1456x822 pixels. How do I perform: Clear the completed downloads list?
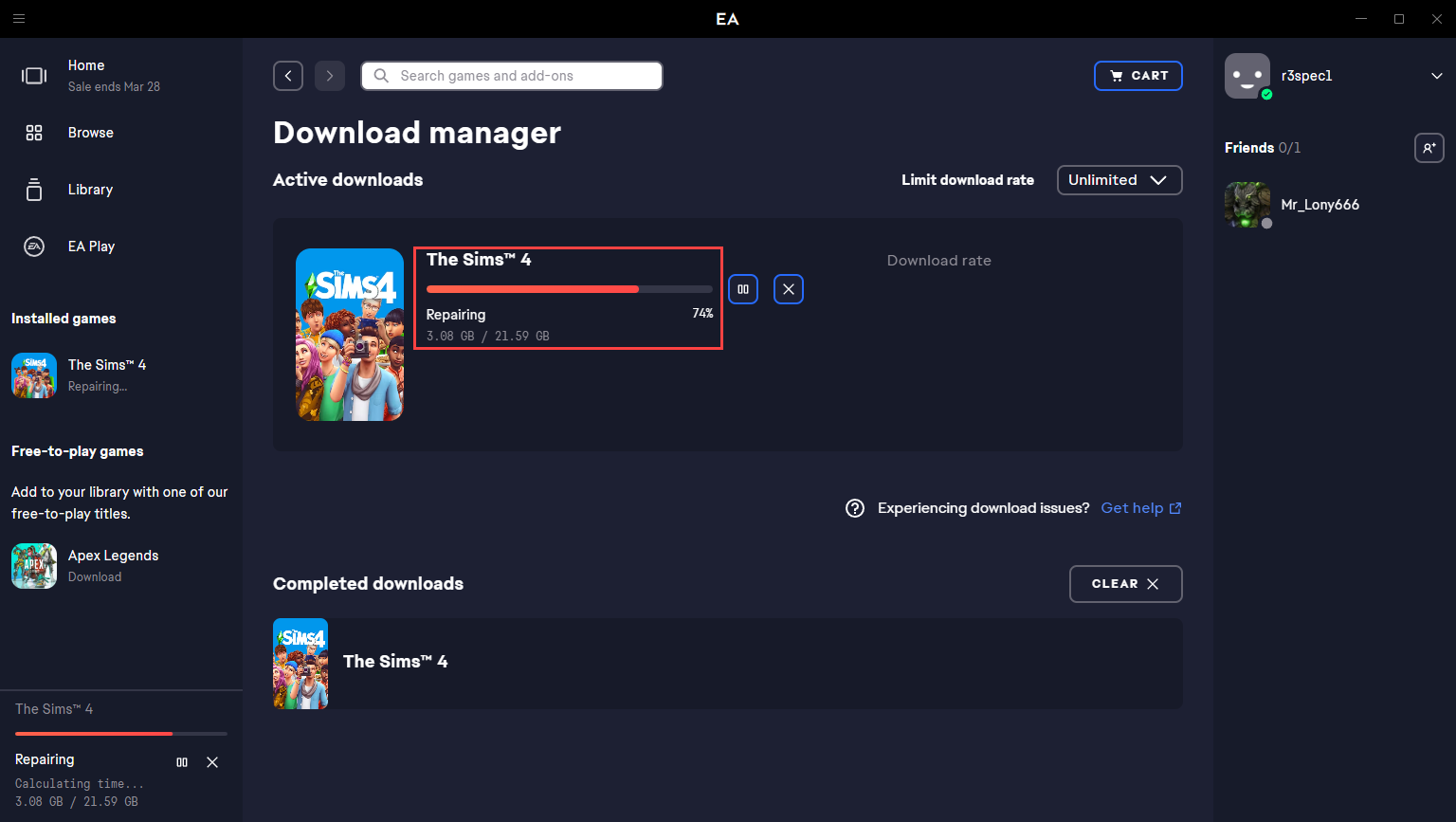1125,584
